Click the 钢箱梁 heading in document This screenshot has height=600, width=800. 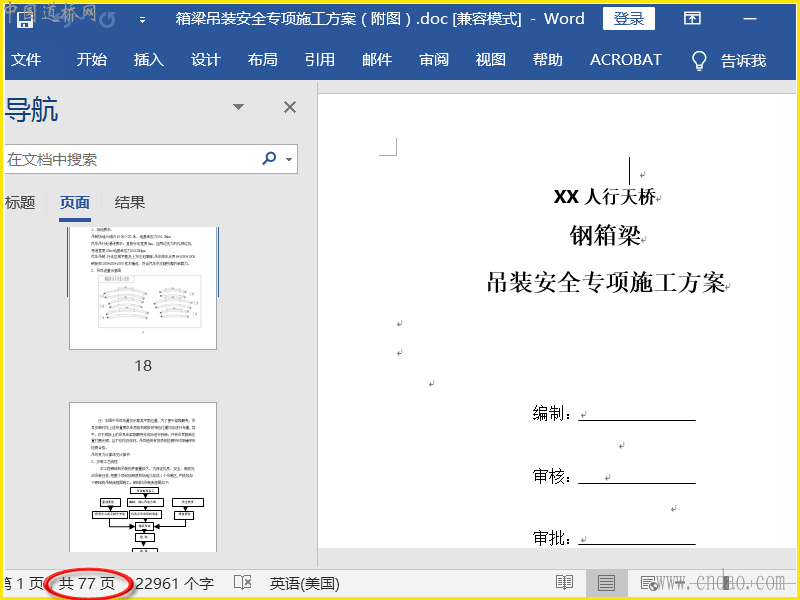pos(605,236)
